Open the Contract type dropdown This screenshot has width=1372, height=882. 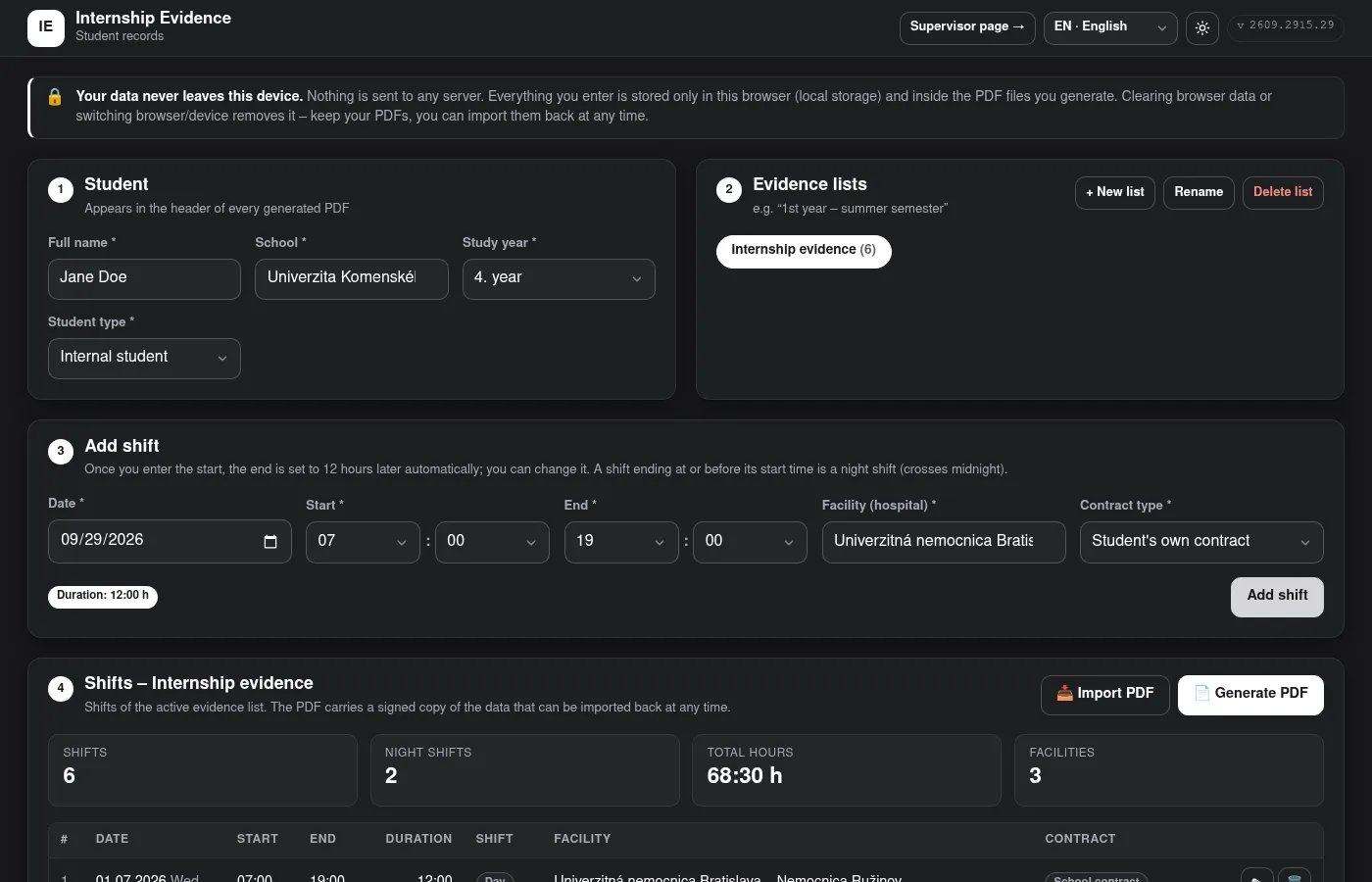pos(1201,542)
